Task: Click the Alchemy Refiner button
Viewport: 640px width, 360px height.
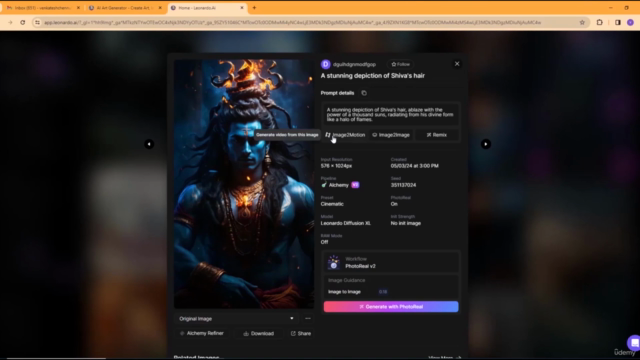Action: pos(202,333)
